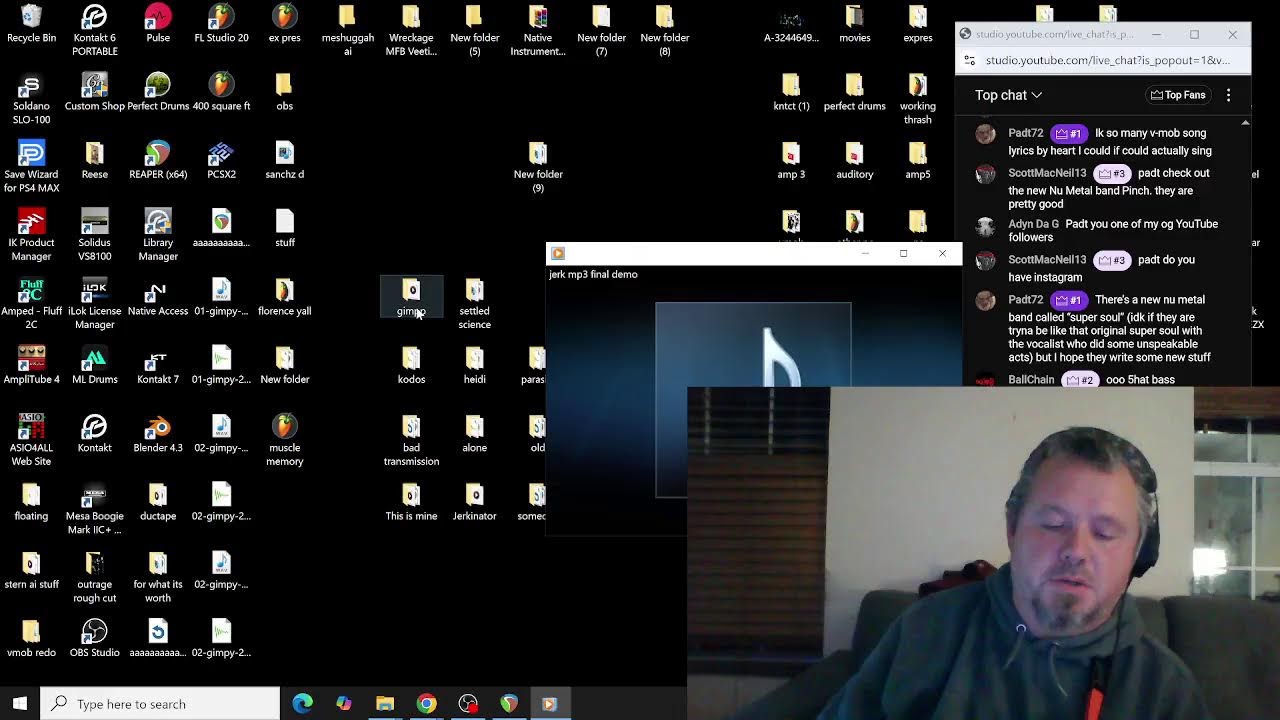Viewport: 1280px width, 720px height.
Task: Select the Blender 4.3 desktop icon
Action: 158,428
